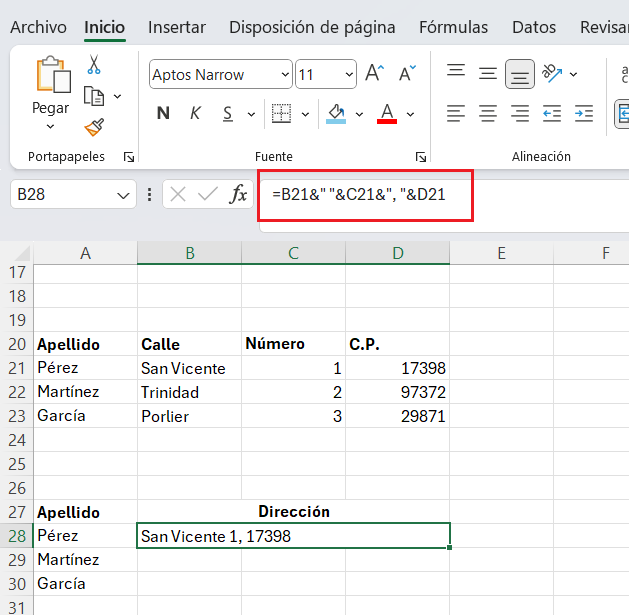Select the Calle header cell
The image size is (629, 615).
tap(189, 344)
